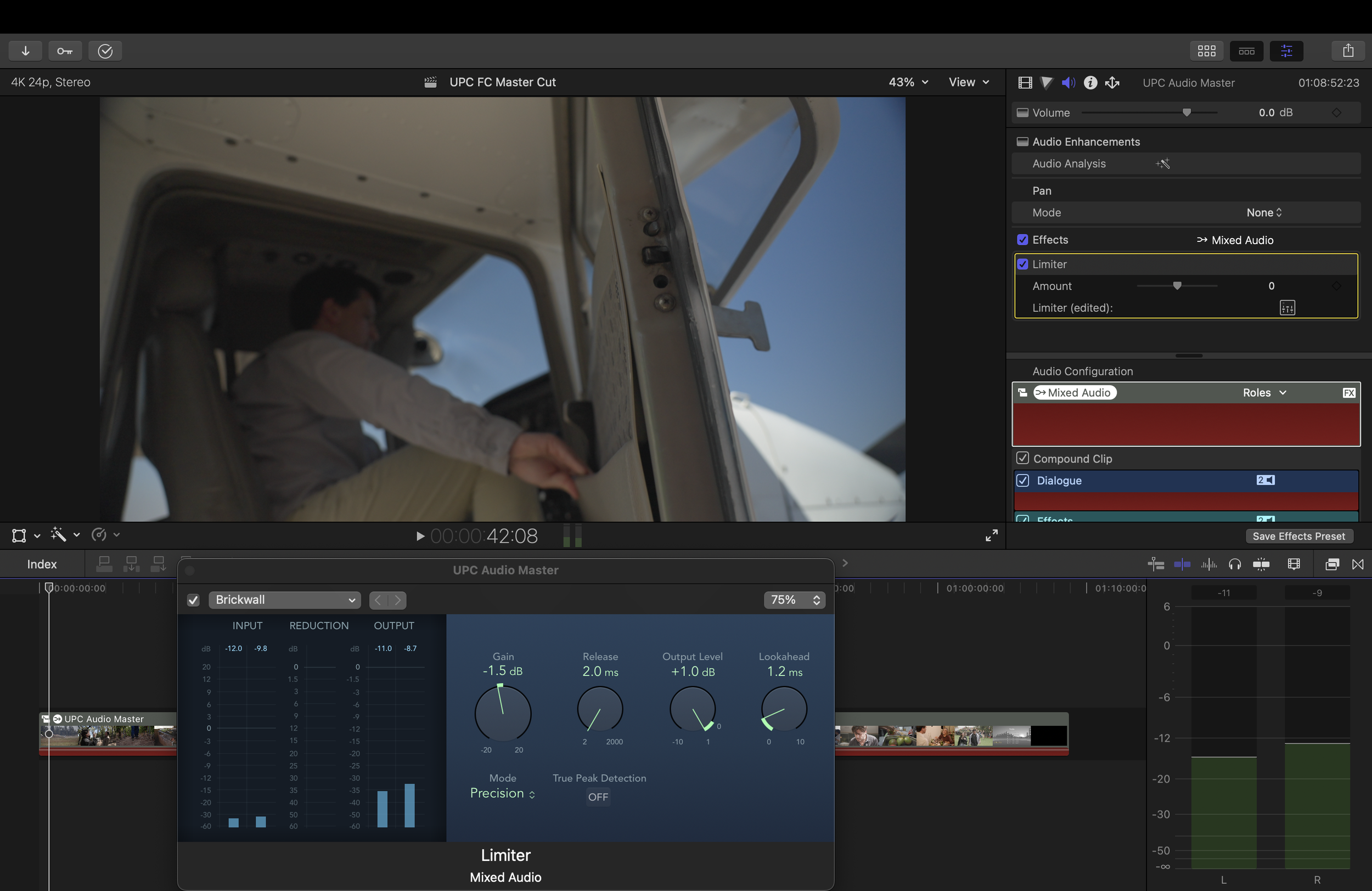1372x891 pixels.
Task: Expand the viewer to full screen
Action: pos(992,535)
